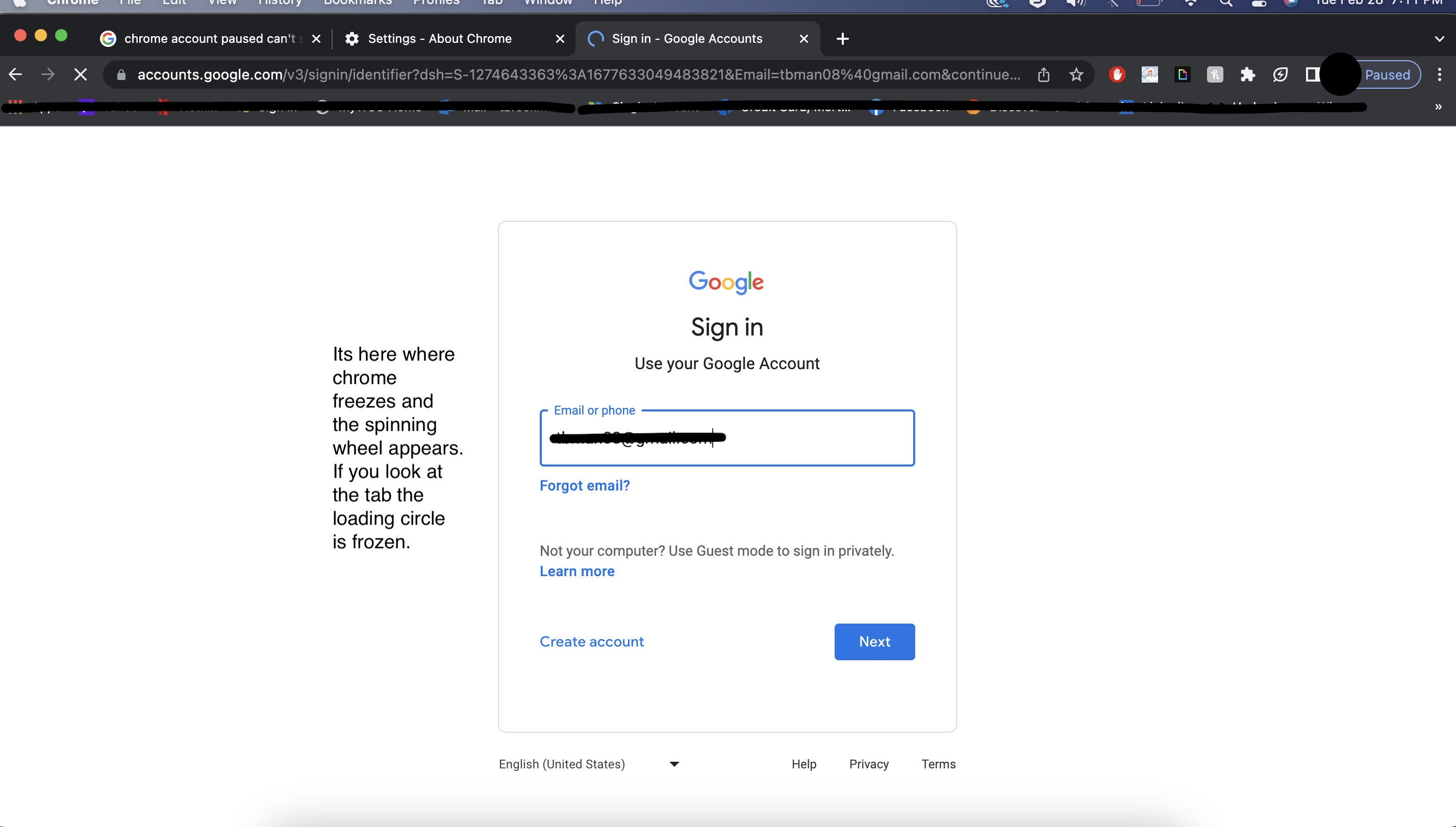1456x827 pixels.
Task: Stop loading the page
Action: pos(80,74)
